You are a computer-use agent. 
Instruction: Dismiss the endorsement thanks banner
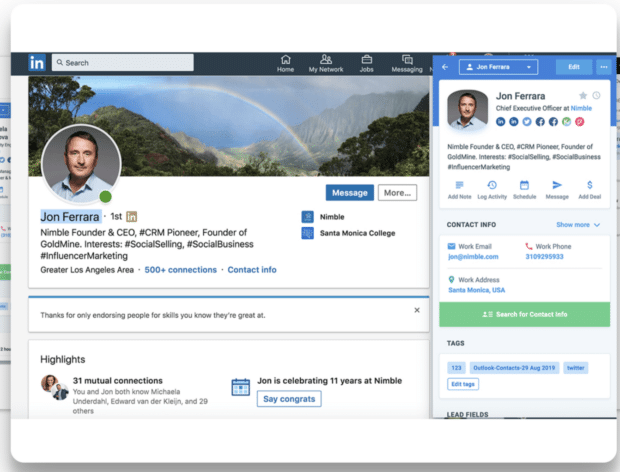coord(417,310)
